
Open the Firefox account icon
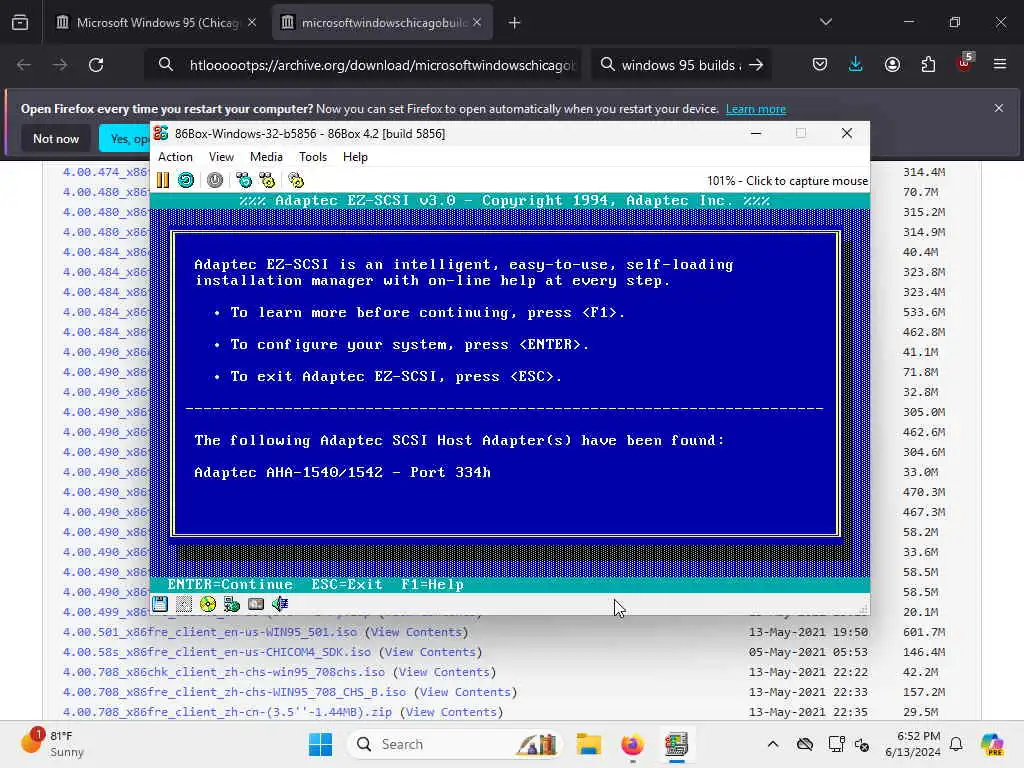pos(892,65)
